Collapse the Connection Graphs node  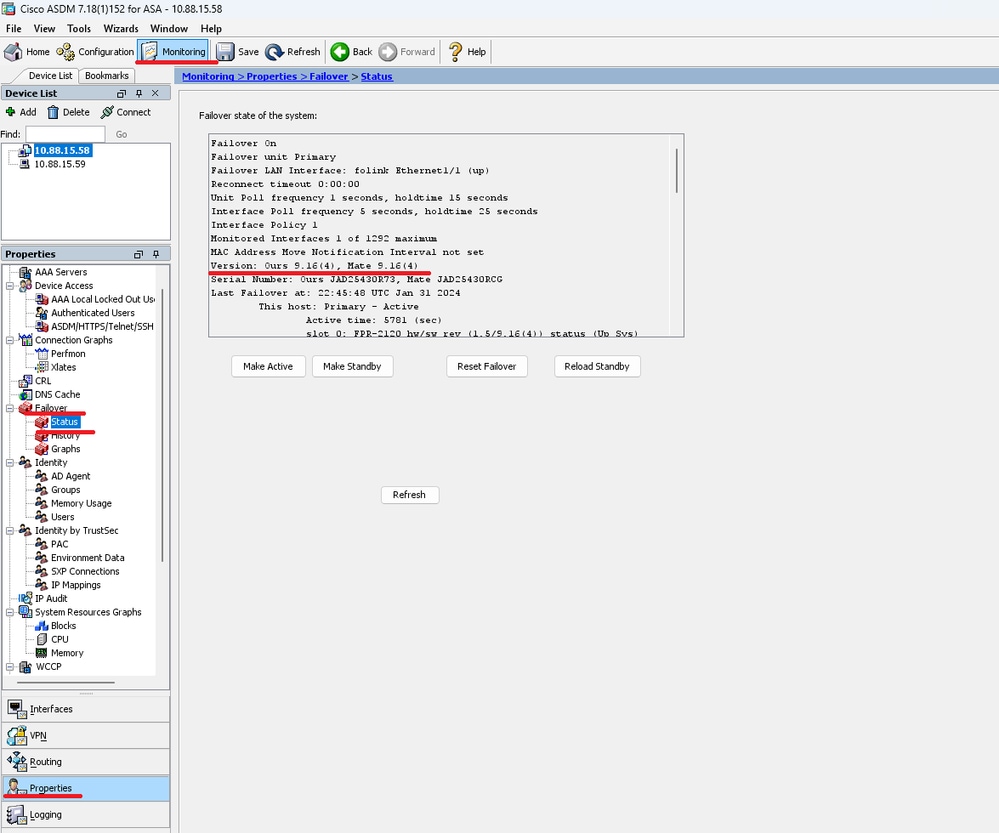pos(10,340)
